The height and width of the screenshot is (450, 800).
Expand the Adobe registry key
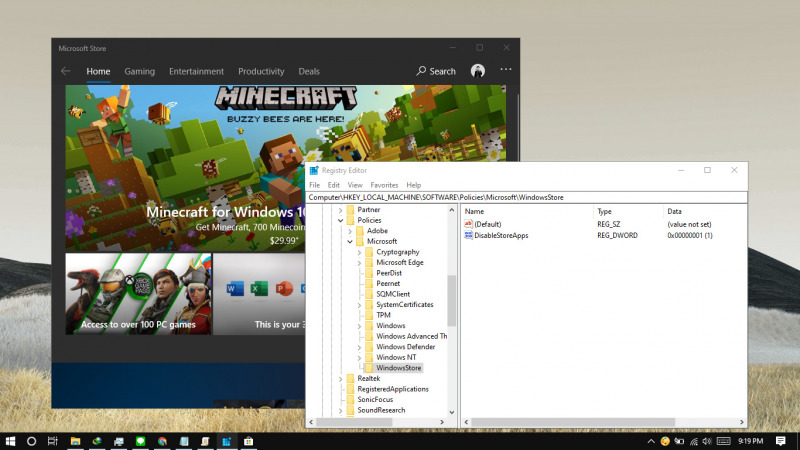coord(350,231)
